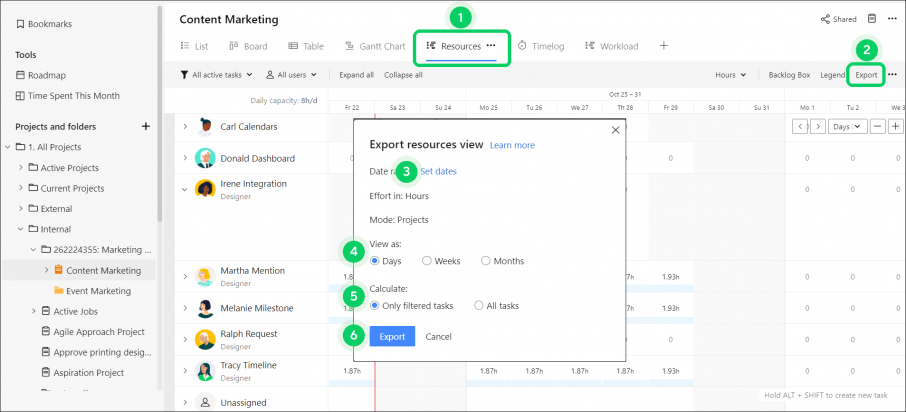The image size is (906, 412).
Task: Select the Months radio button
Action: pyautogui.click(x=485, y=261)
